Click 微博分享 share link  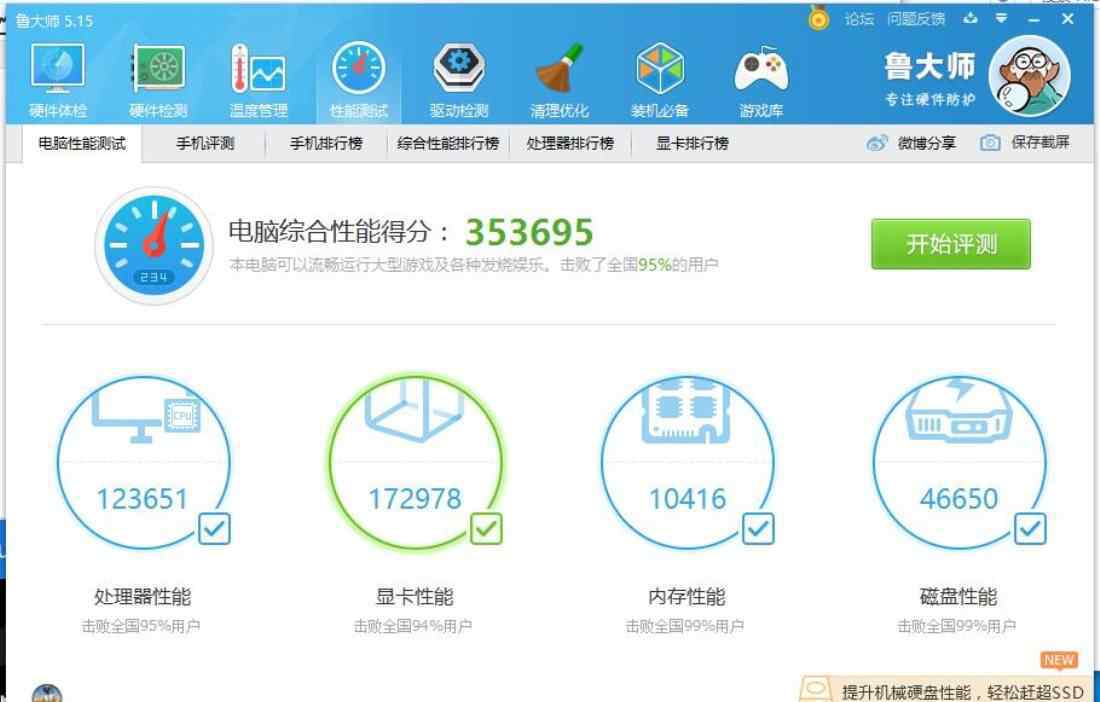[x=927, y=143]
